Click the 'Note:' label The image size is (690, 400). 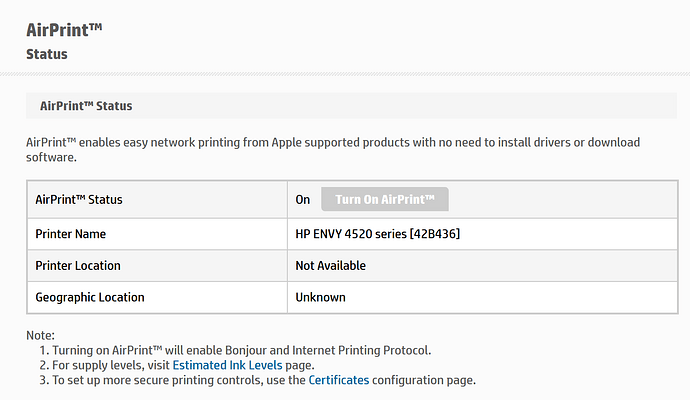(40, 335)
